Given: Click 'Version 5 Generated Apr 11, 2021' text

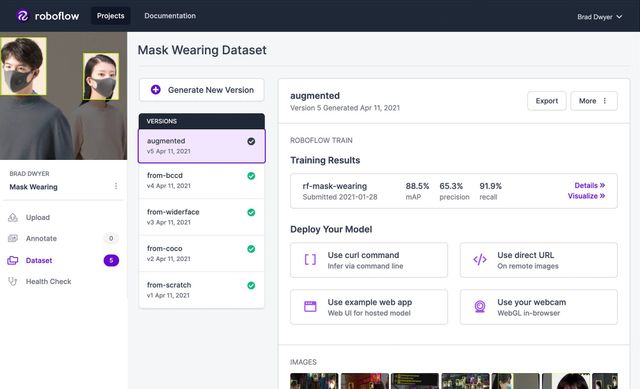Looking at the screenshot, I should [x=345, y=108].
